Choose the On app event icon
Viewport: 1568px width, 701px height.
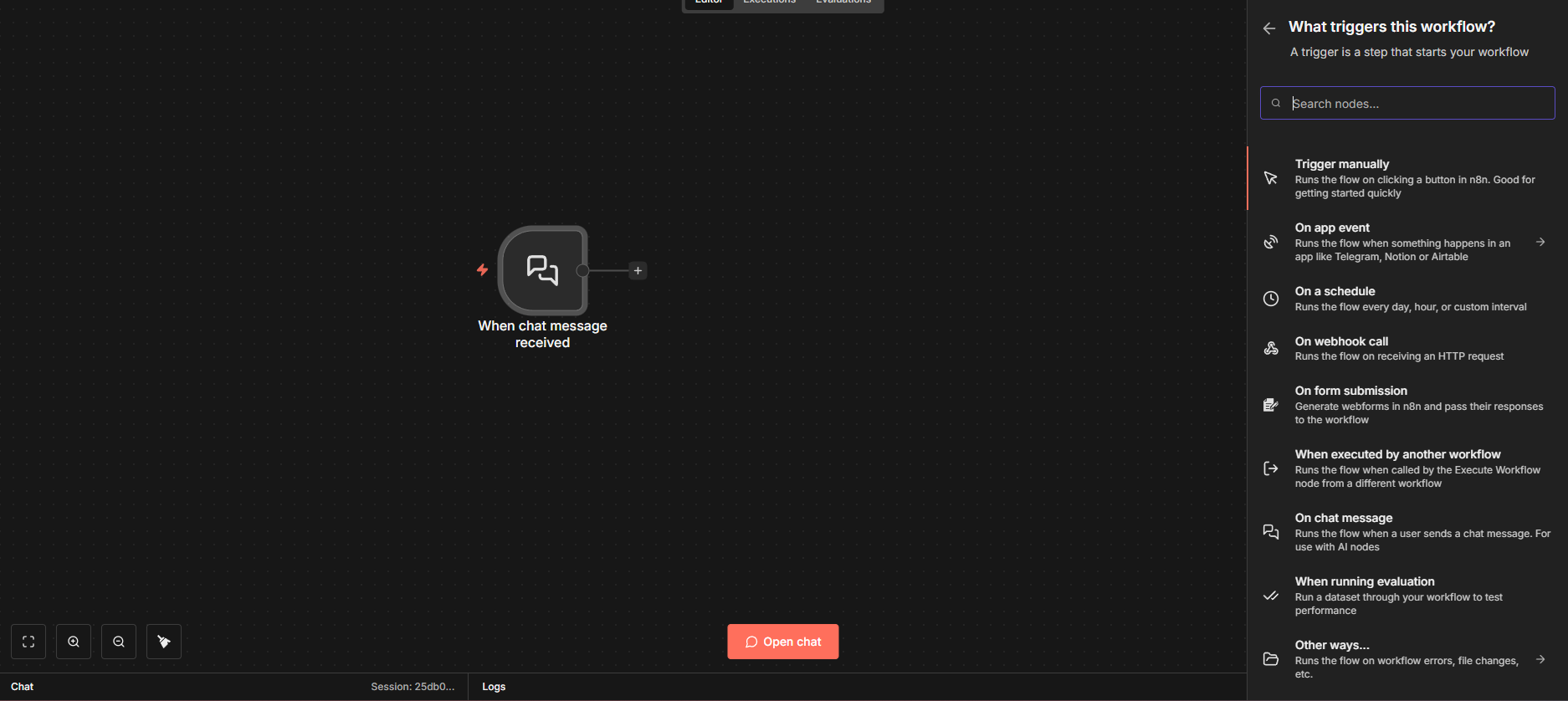[1271, 242]
